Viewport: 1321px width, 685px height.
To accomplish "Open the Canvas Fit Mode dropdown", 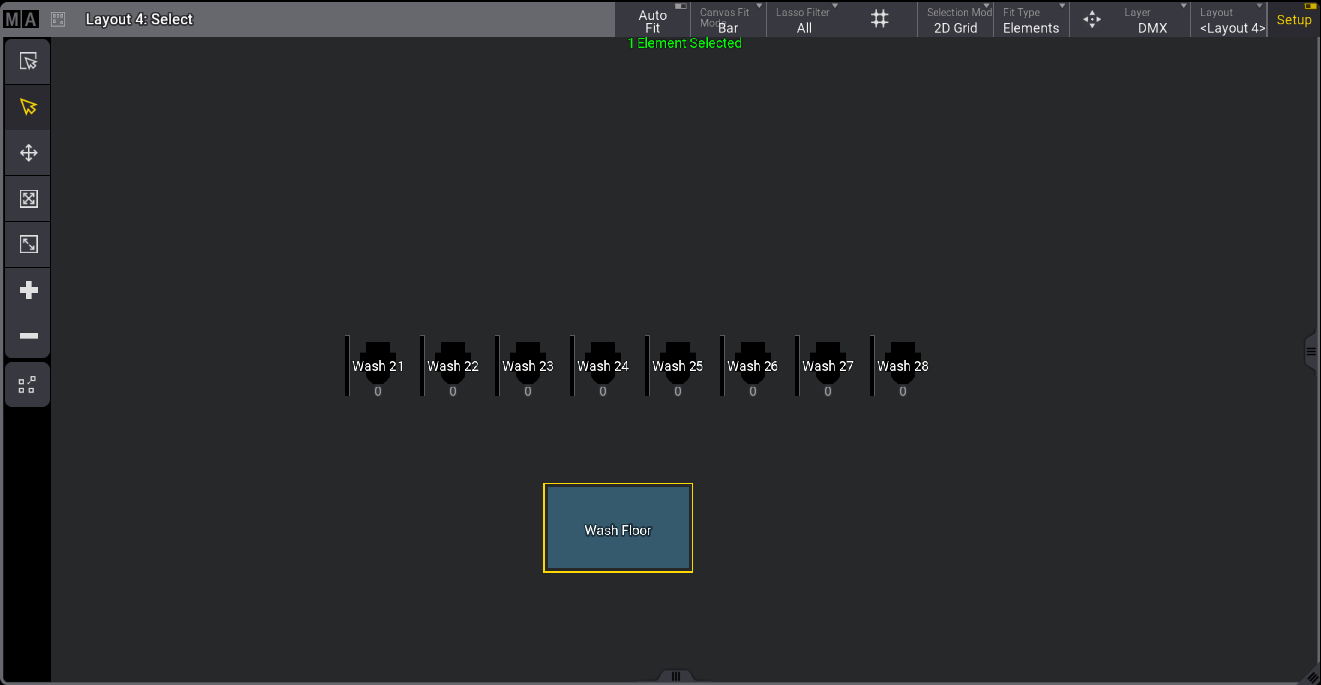I will pos(728,21).
